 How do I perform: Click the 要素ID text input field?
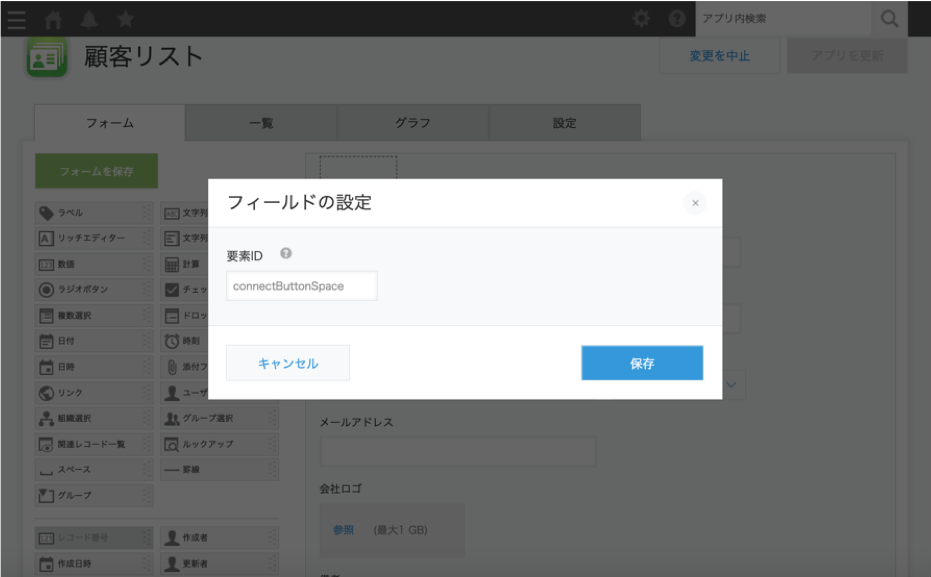(x=302, y=286)
